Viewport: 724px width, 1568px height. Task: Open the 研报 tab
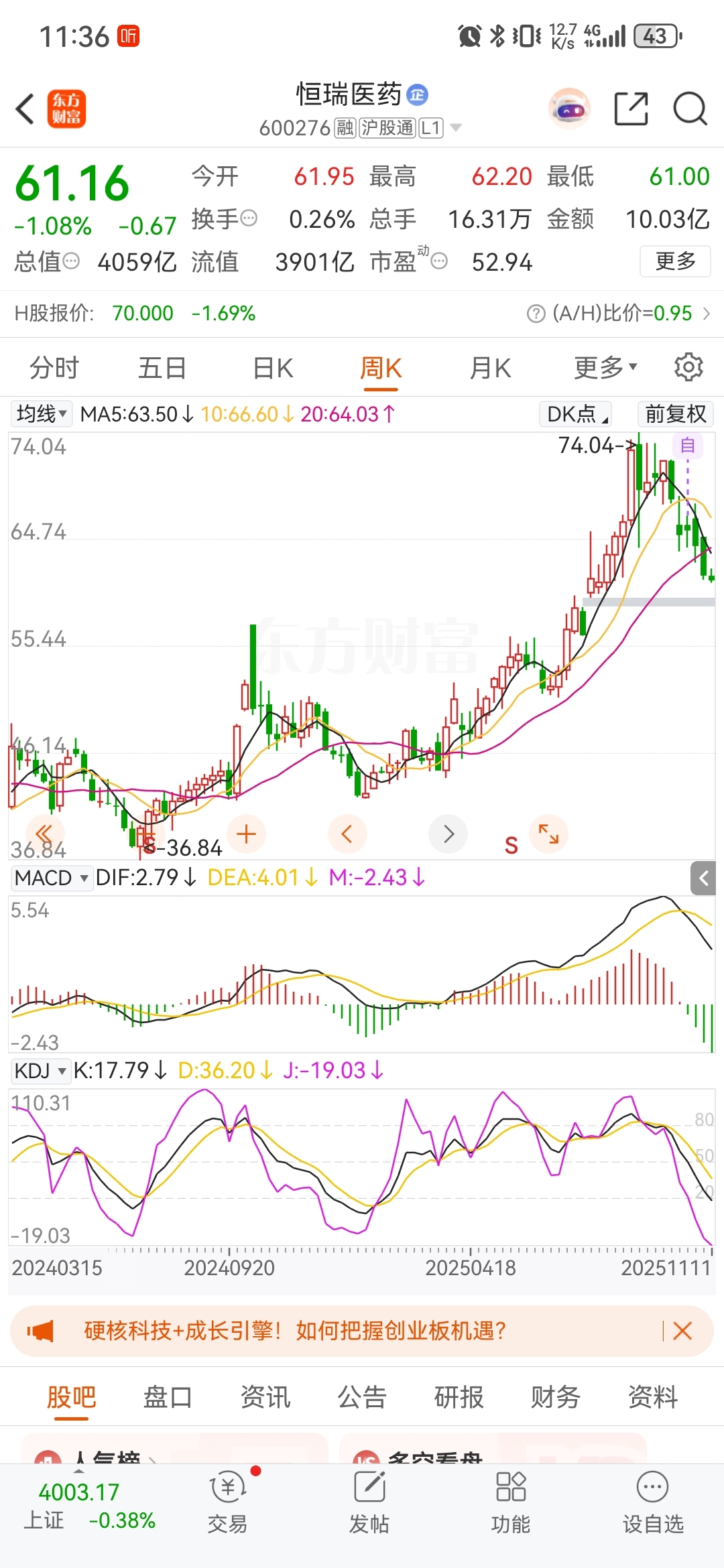pos(459,1397)
